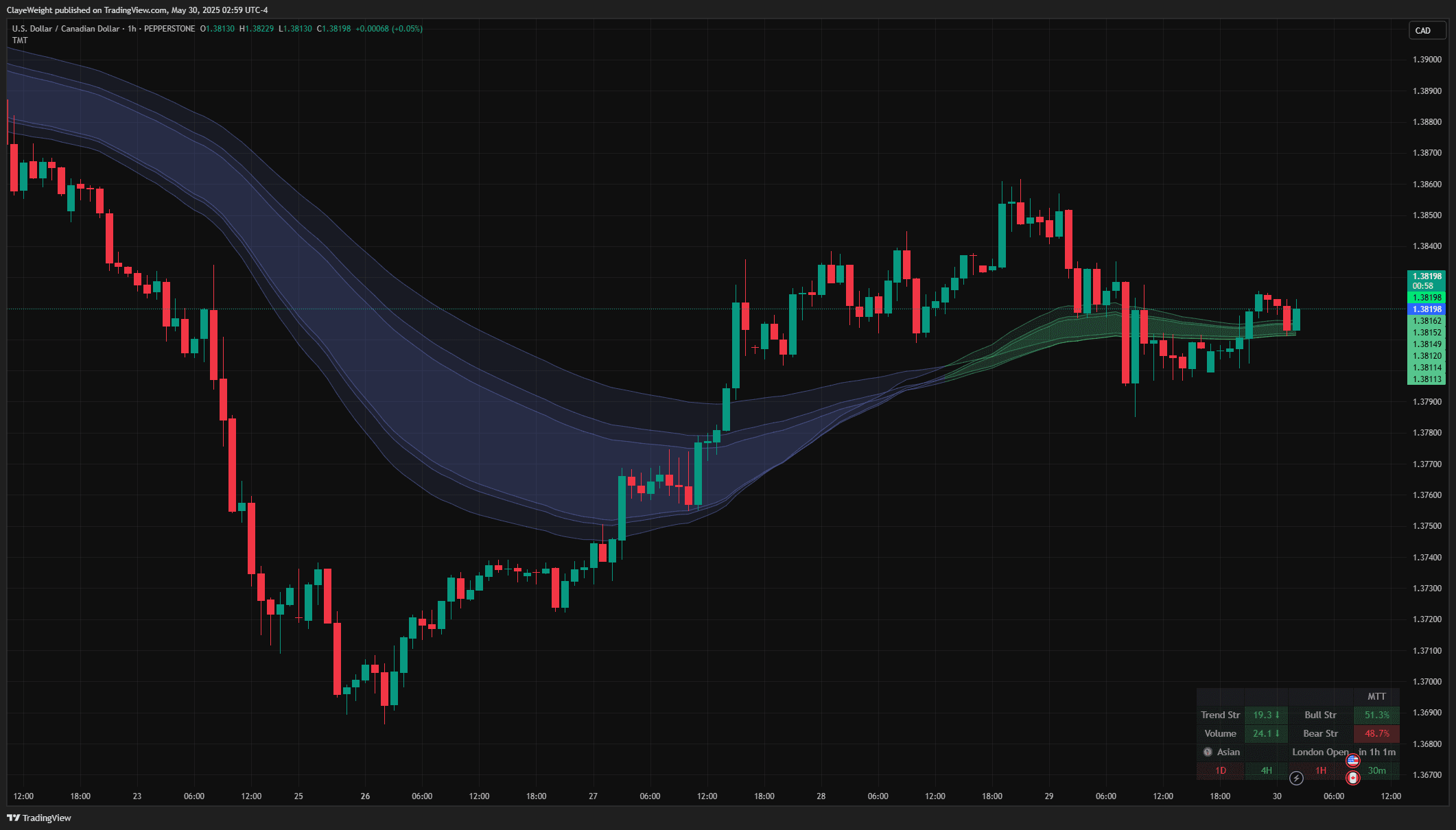
Task: Select the TMT indicator label
Action: (19, 40)
